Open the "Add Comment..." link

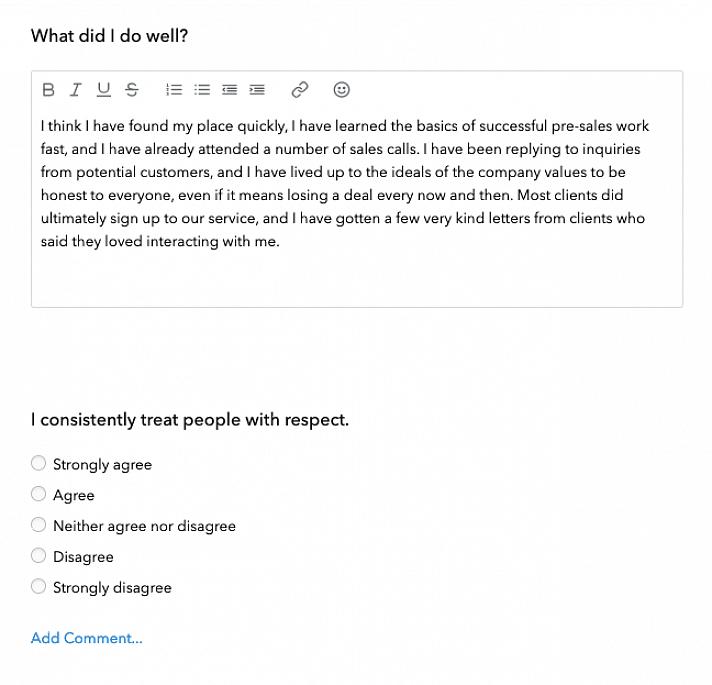(x=87, y=638)
